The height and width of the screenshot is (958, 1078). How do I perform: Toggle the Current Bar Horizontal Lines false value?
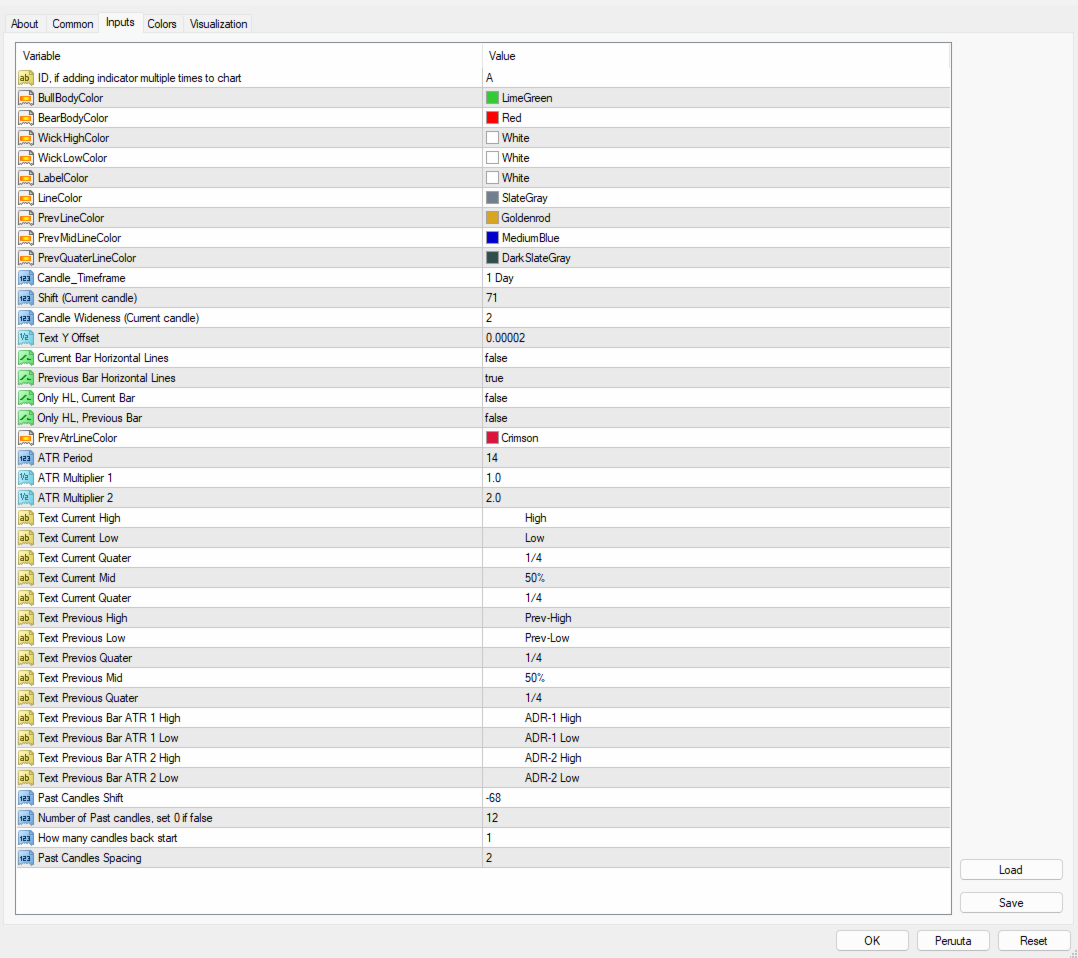click(716, 358)
